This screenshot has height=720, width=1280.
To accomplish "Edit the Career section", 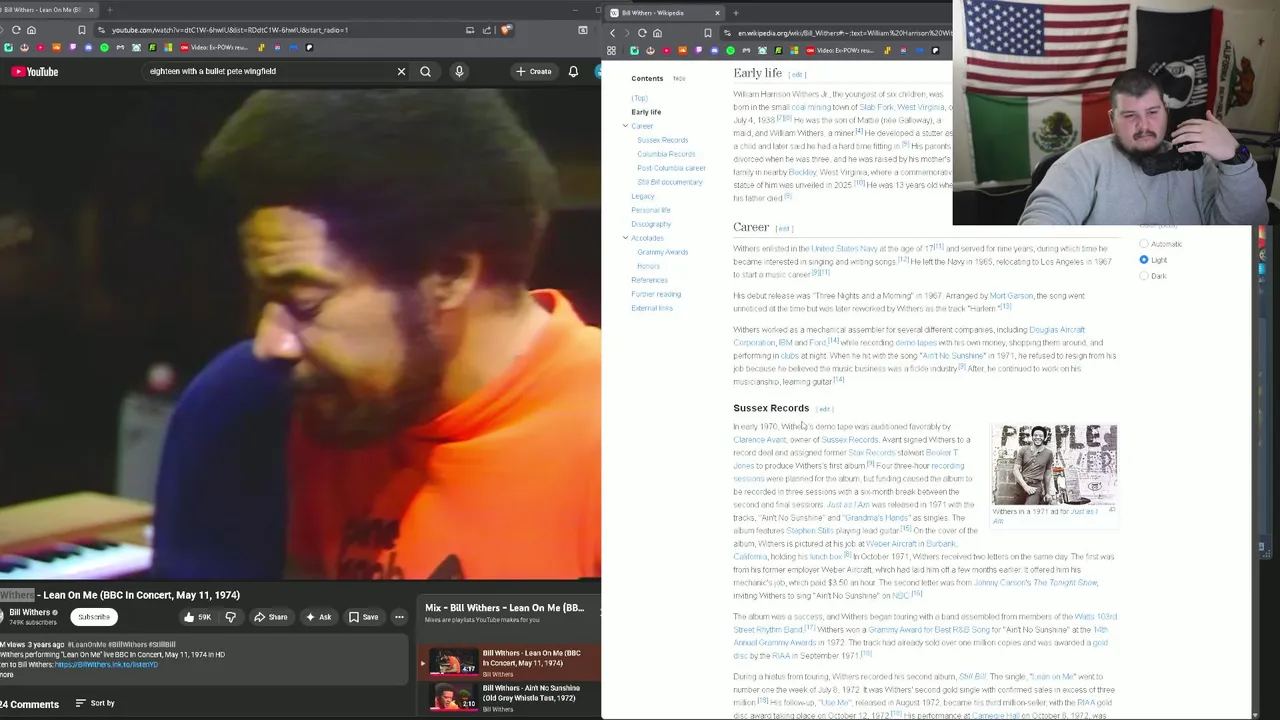I will (783, 229).
